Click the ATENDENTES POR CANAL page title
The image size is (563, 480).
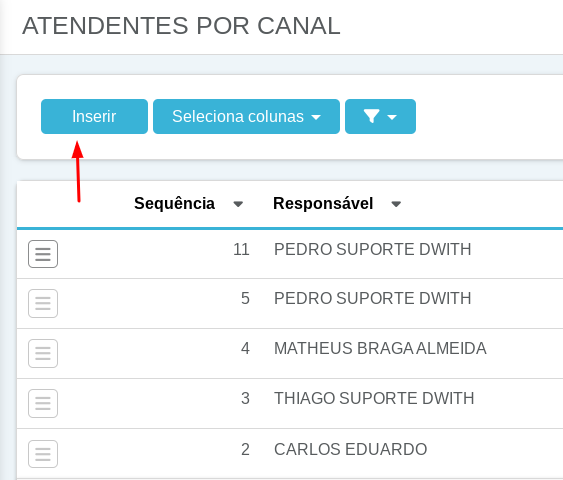pyautogui.click(x=181, y=26)
